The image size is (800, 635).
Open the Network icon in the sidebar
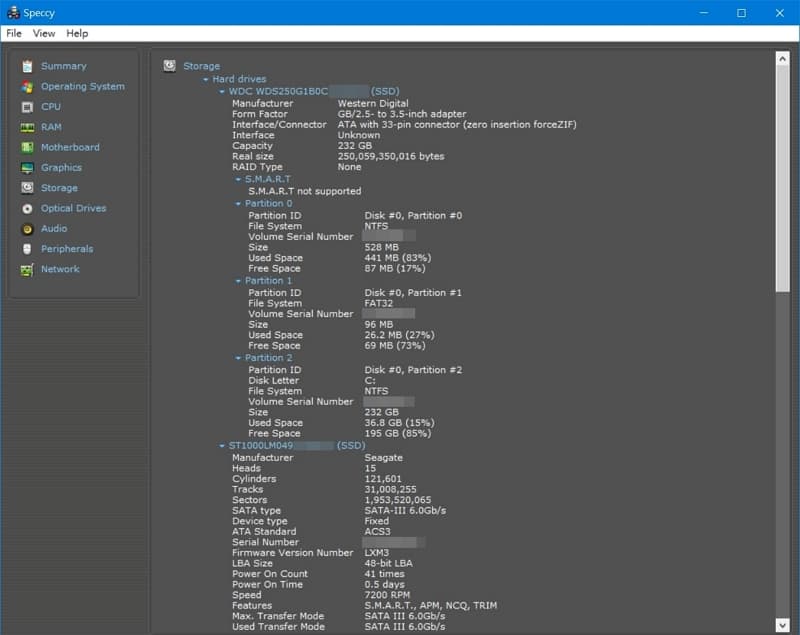pyautogui.click(x=28, y=269)
